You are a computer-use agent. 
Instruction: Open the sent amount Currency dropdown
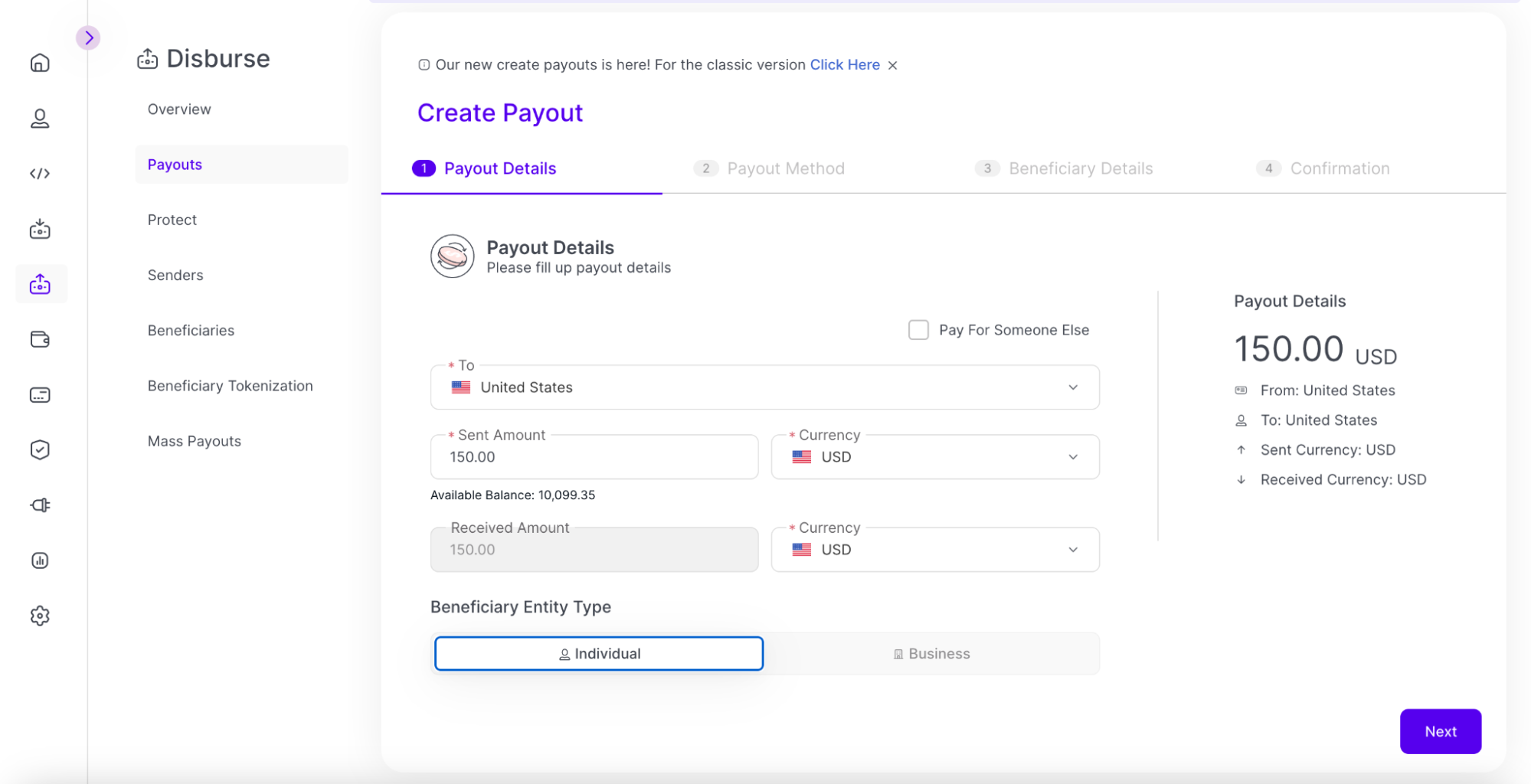[x=934, y=457]
